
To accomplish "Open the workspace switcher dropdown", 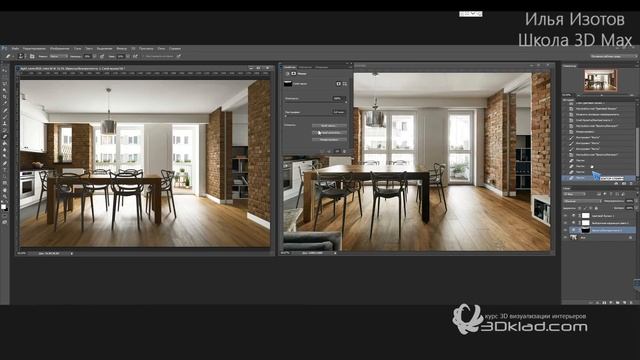I will coord(613,56).
